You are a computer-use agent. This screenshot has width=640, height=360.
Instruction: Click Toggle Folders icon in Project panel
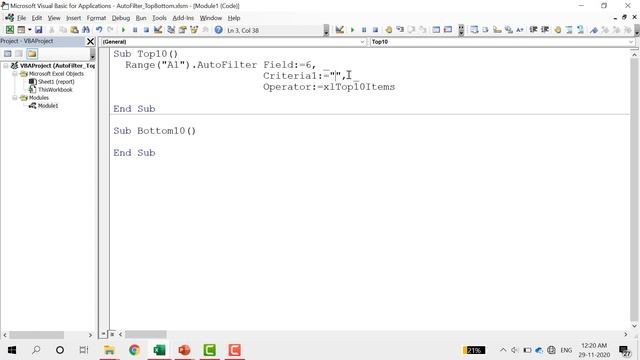coord(32,53)
